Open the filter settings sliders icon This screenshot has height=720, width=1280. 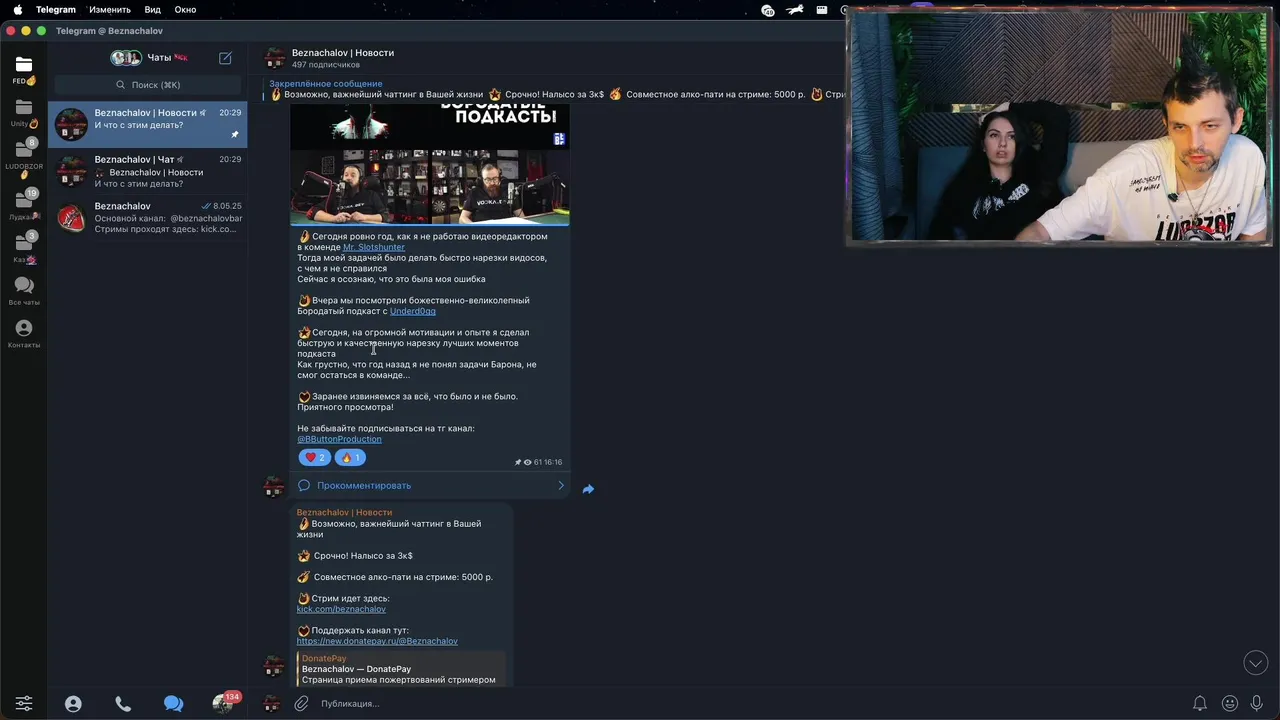(24, 703)
